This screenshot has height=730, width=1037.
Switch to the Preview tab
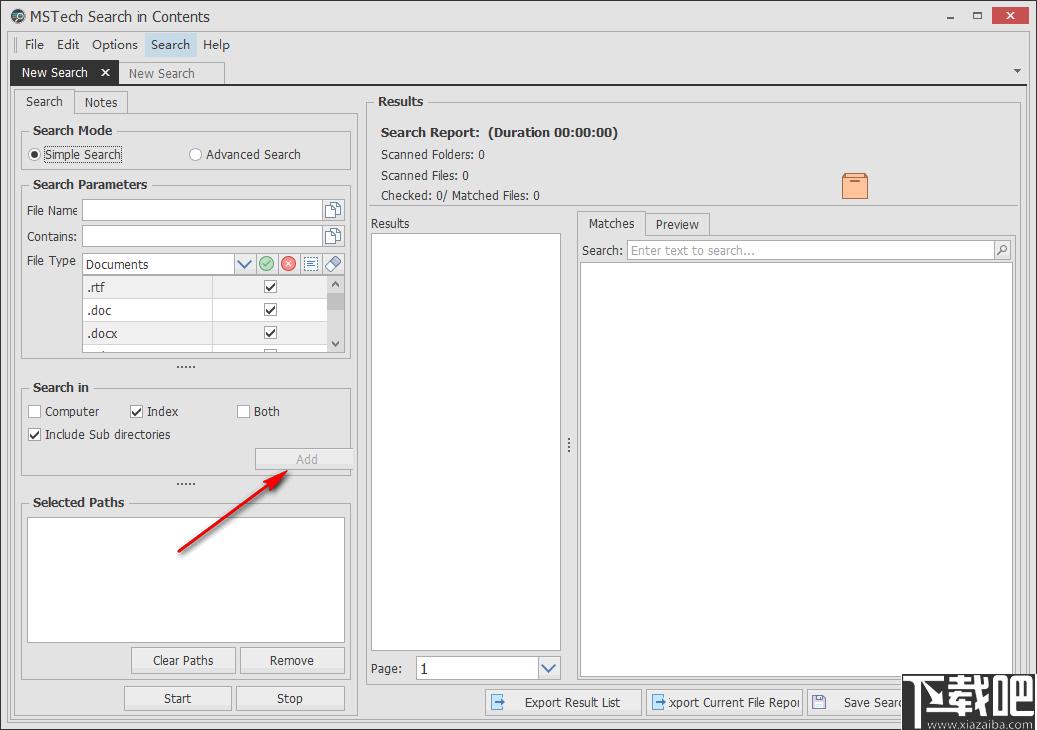677,224
